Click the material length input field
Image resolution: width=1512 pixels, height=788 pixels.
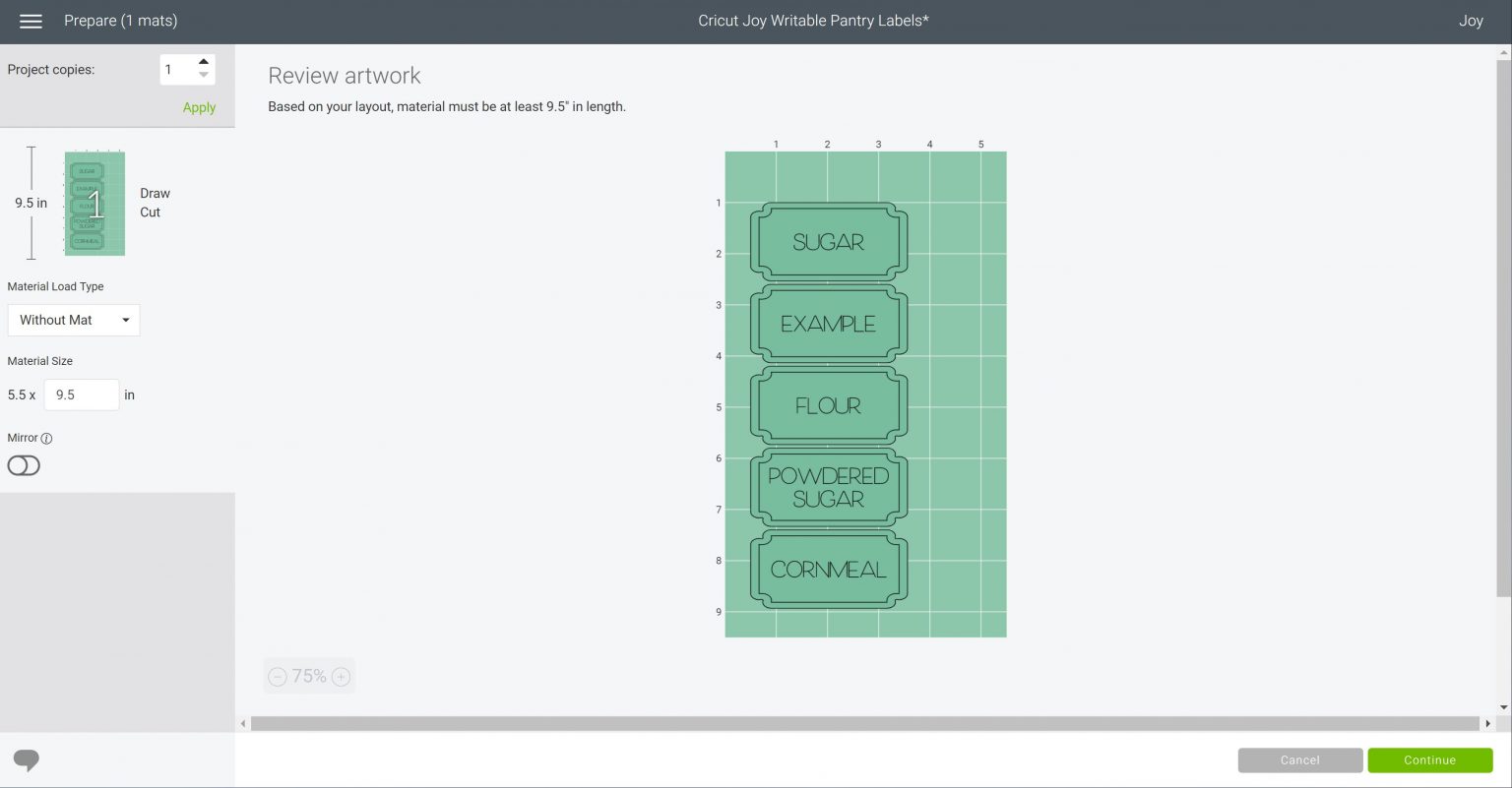tap(81, 394)
